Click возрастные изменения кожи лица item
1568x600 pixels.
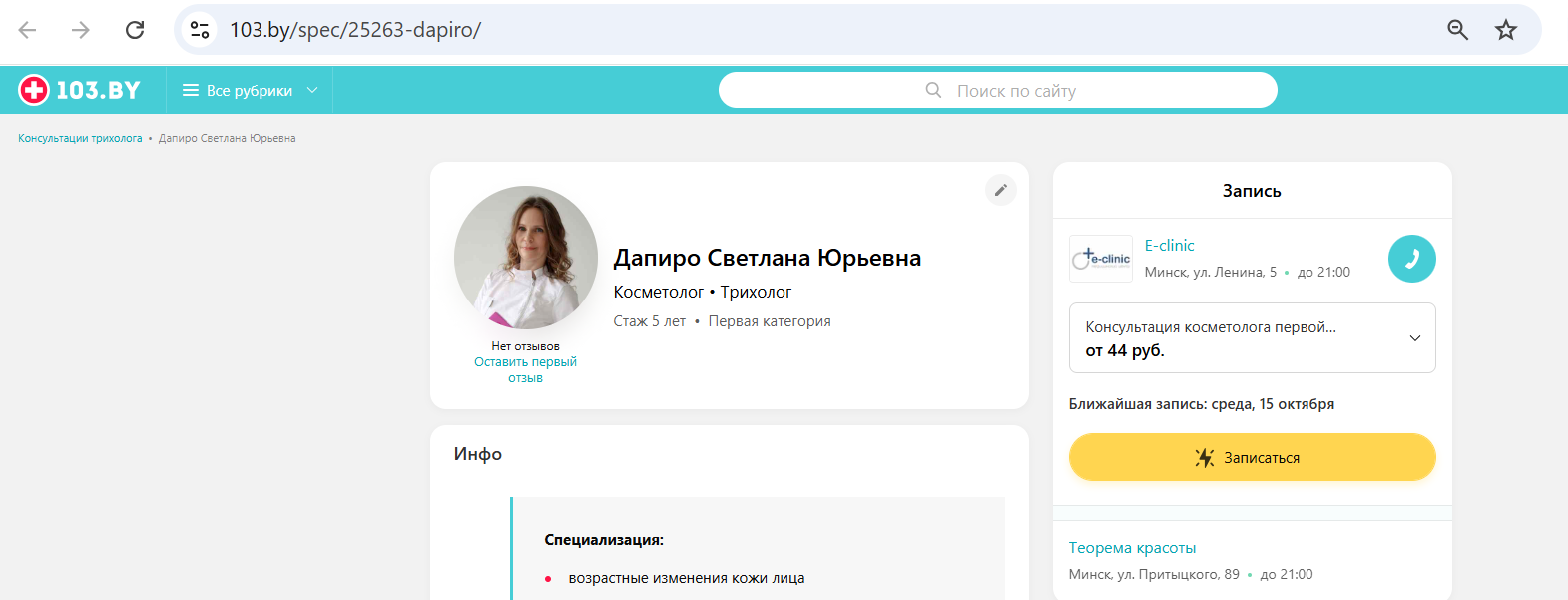point(687,578)
